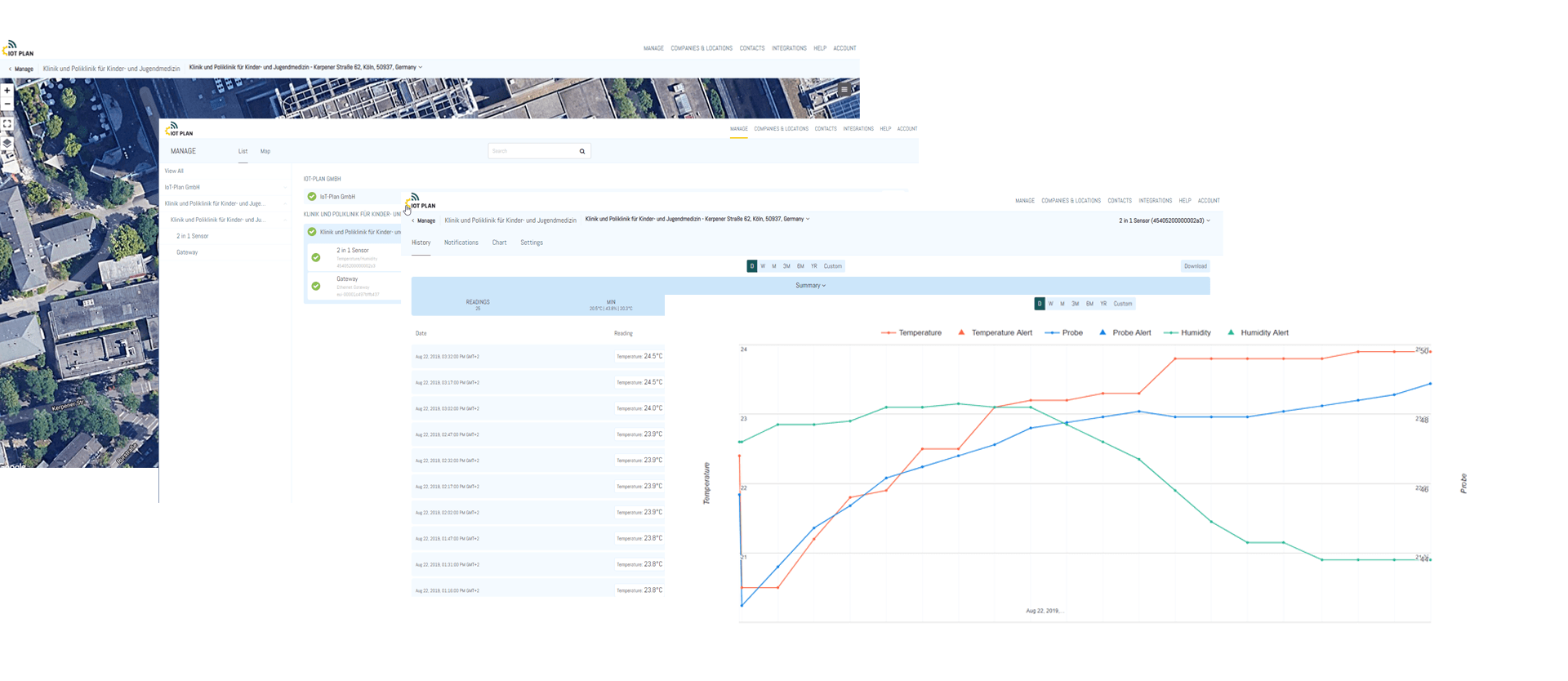Open 2 in 1 Sensor device dropdown

point(1165,220)
